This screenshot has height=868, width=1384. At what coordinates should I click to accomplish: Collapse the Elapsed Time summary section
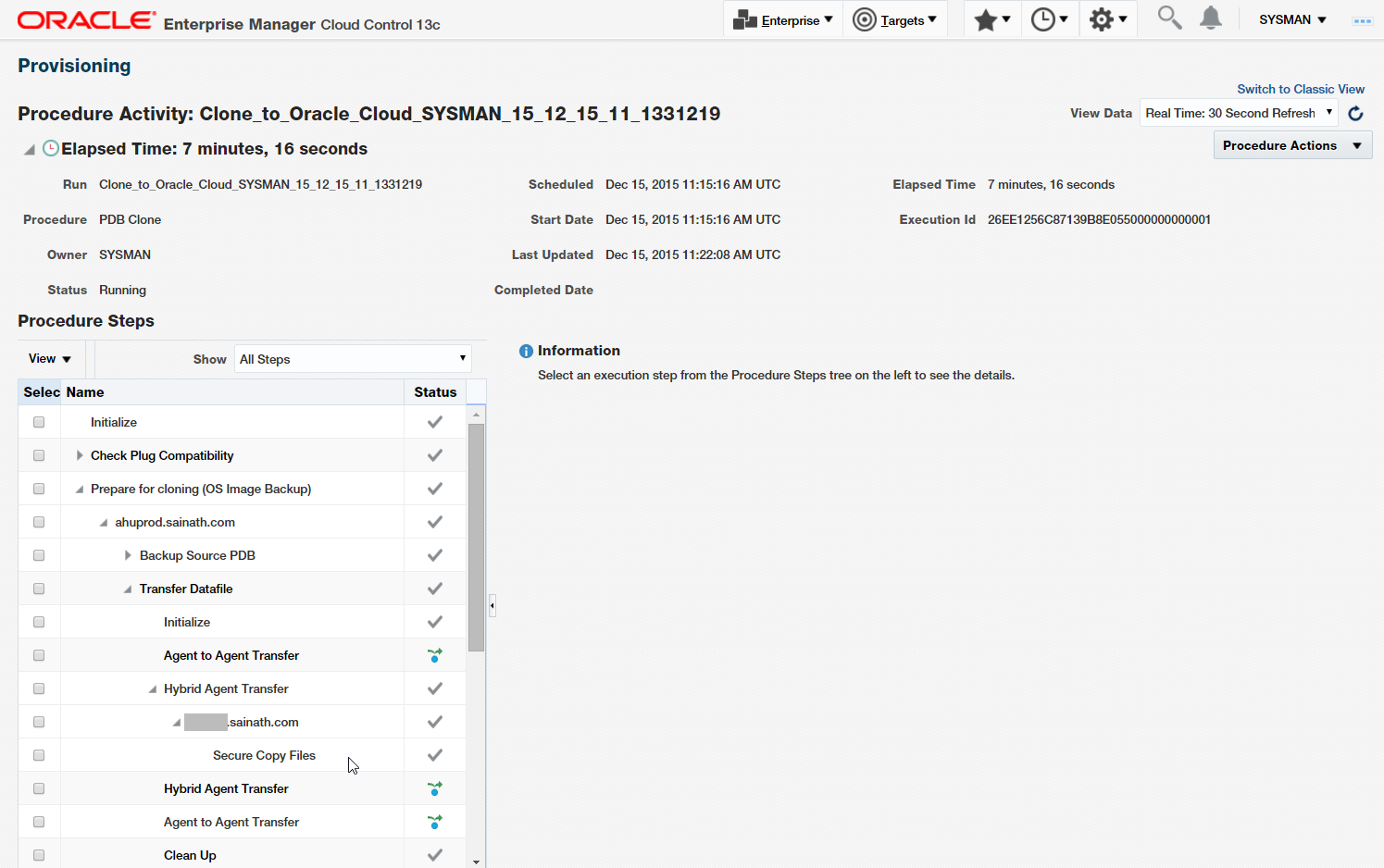[30, 149]
